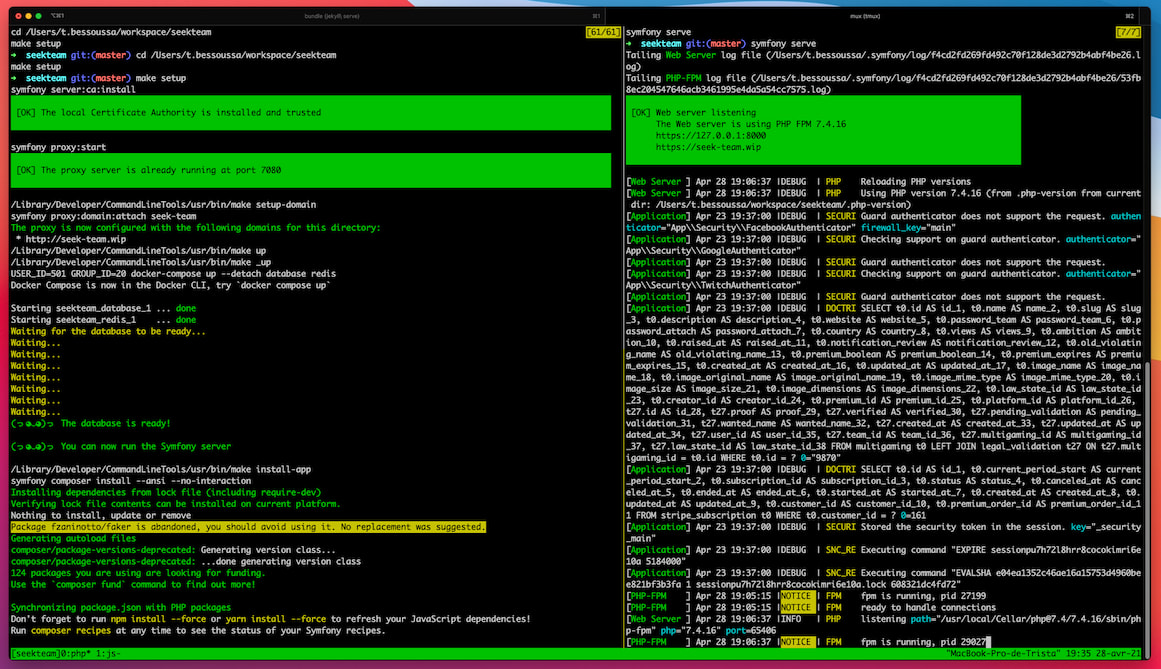Click 'Synchronizing package.json with PHP packages' line
The height and width of the screenshot is (669, 1161).
[121, 608]
